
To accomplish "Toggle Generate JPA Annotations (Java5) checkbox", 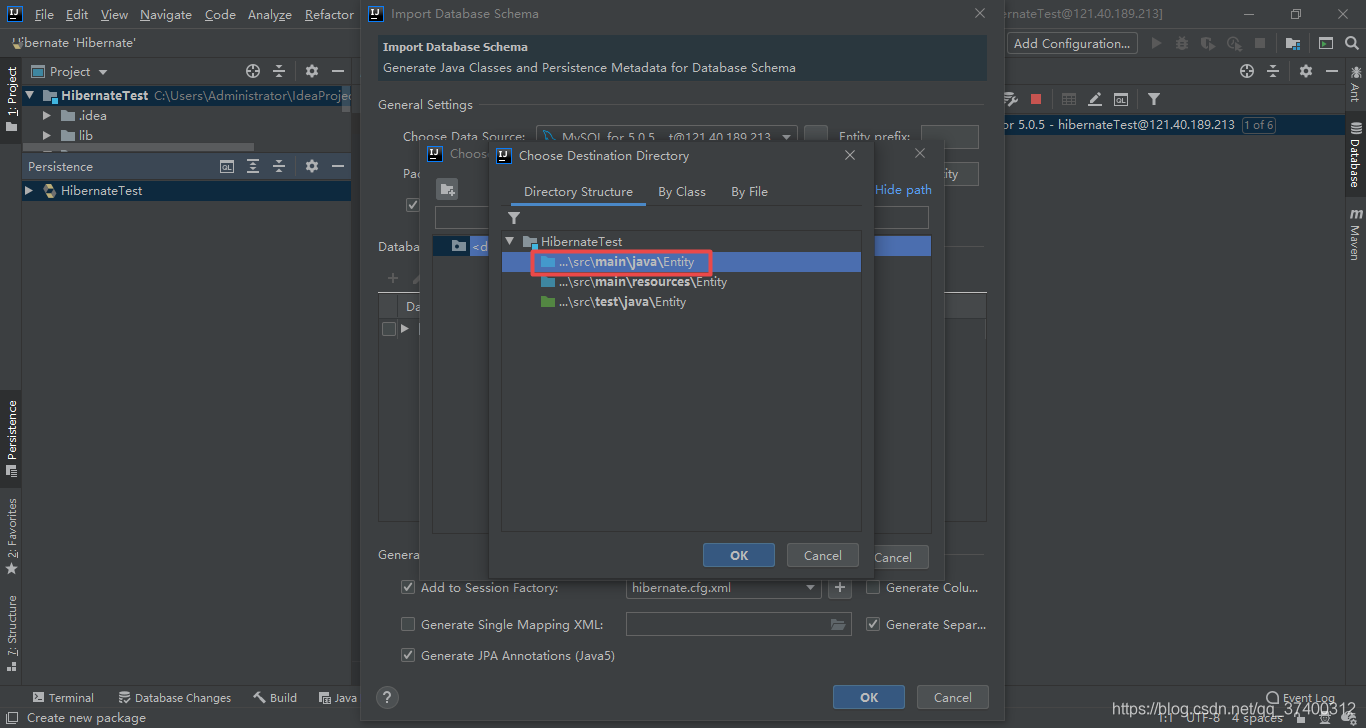I will pos(408,656).
